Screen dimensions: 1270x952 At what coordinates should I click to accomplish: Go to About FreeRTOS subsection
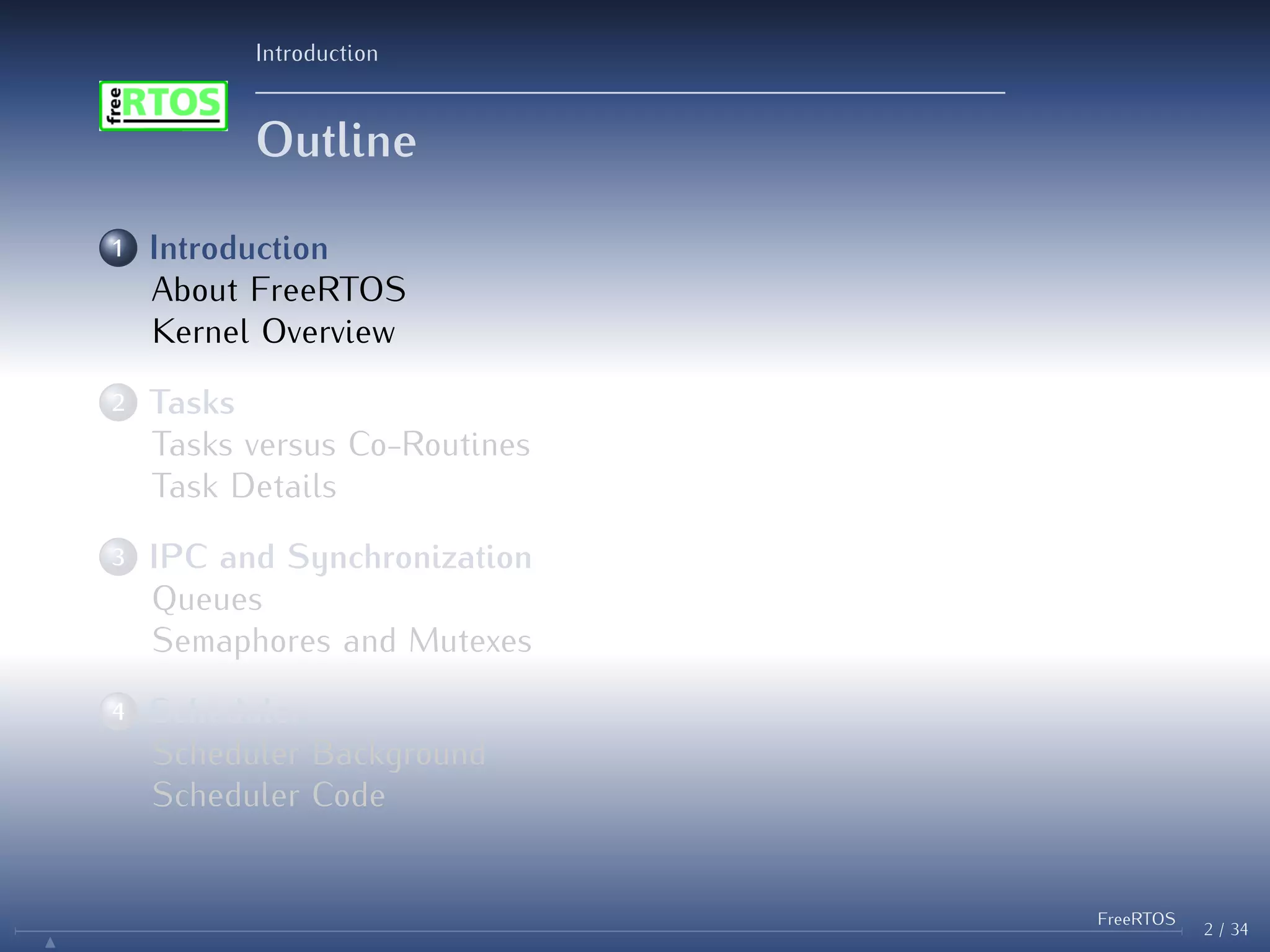[x=279, y=289]
